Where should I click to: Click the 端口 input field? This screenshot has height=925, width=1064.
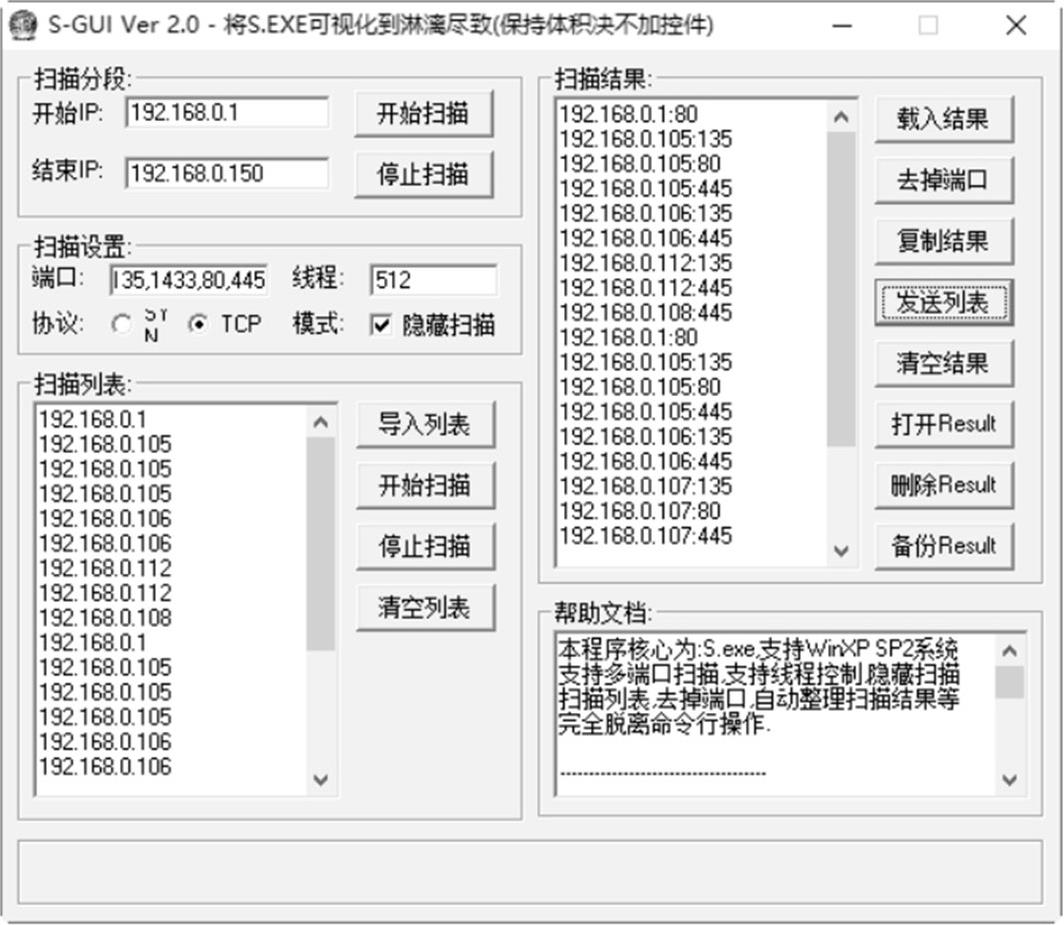(x=189, y=280)
